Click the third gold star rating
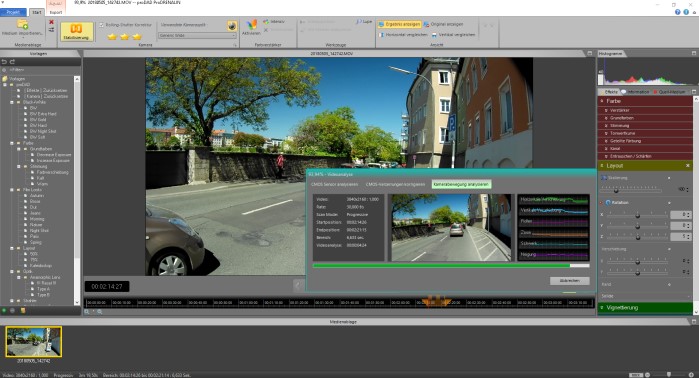Image resolution: width=699 pixels, height=378 pixels. click(x=137, y=37)
